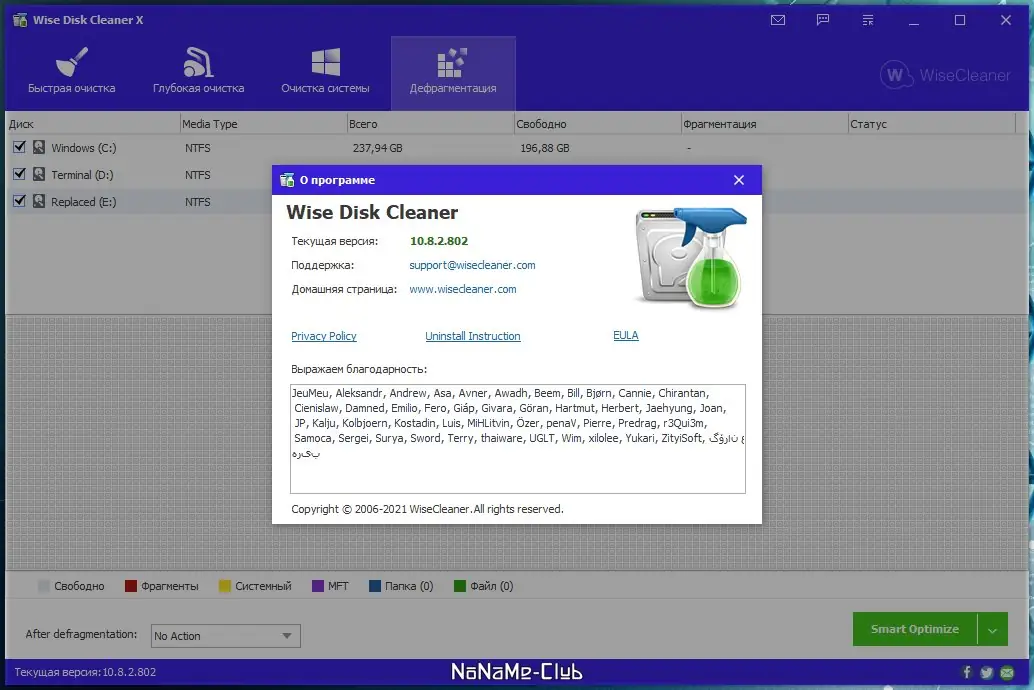
Task: Uncheck the Windows (C:) drive
Action: (19, 147)
